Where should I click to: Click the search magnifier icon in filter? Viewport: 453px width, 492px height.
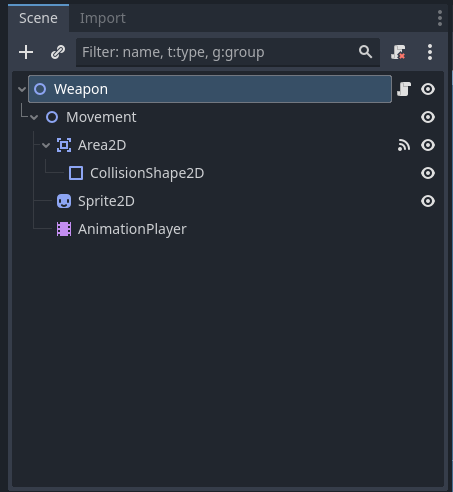point(365,52)
